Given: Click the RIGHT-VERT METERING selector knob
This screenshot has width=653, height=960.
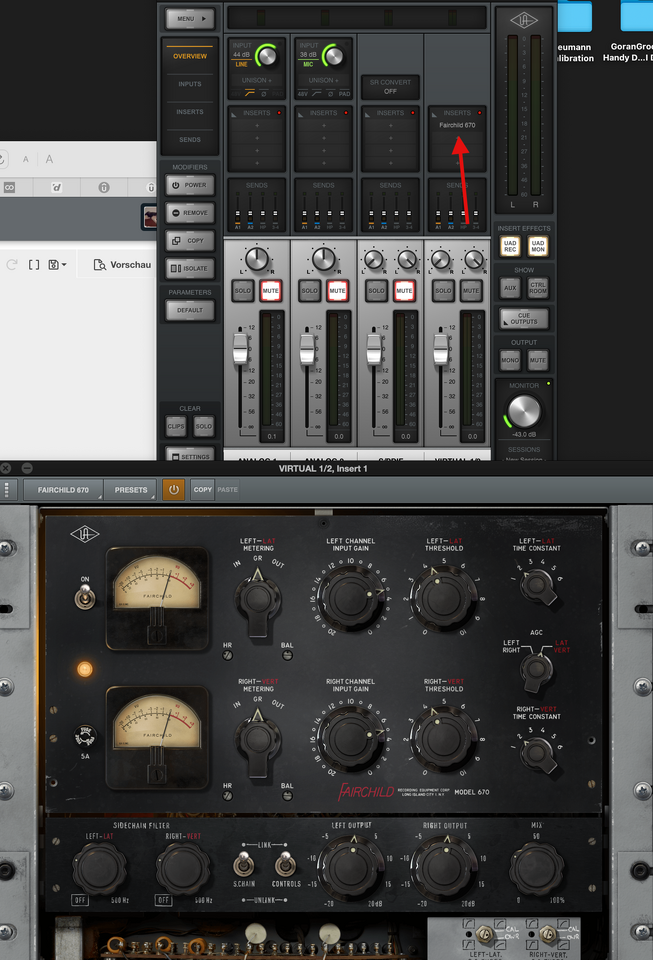Looking at the screenshot, I should tap(258, 741).
